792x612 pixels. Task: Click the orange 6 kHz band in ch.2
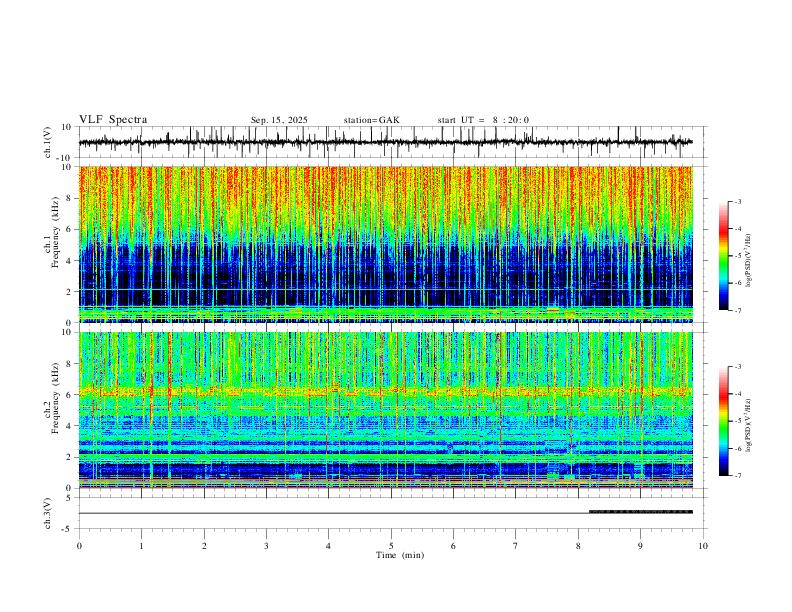click(x=386, y=391)
